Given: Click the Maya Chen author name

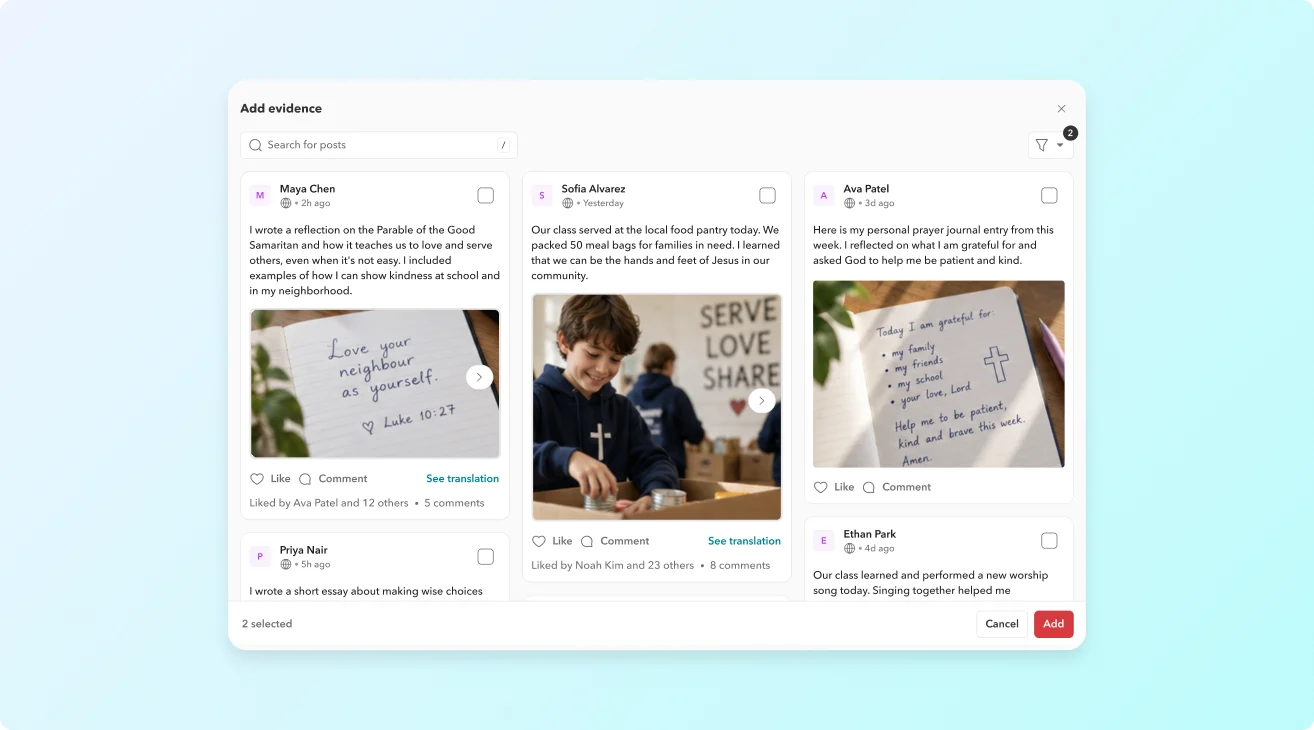Looking at the screenshot, I should 308,189.
